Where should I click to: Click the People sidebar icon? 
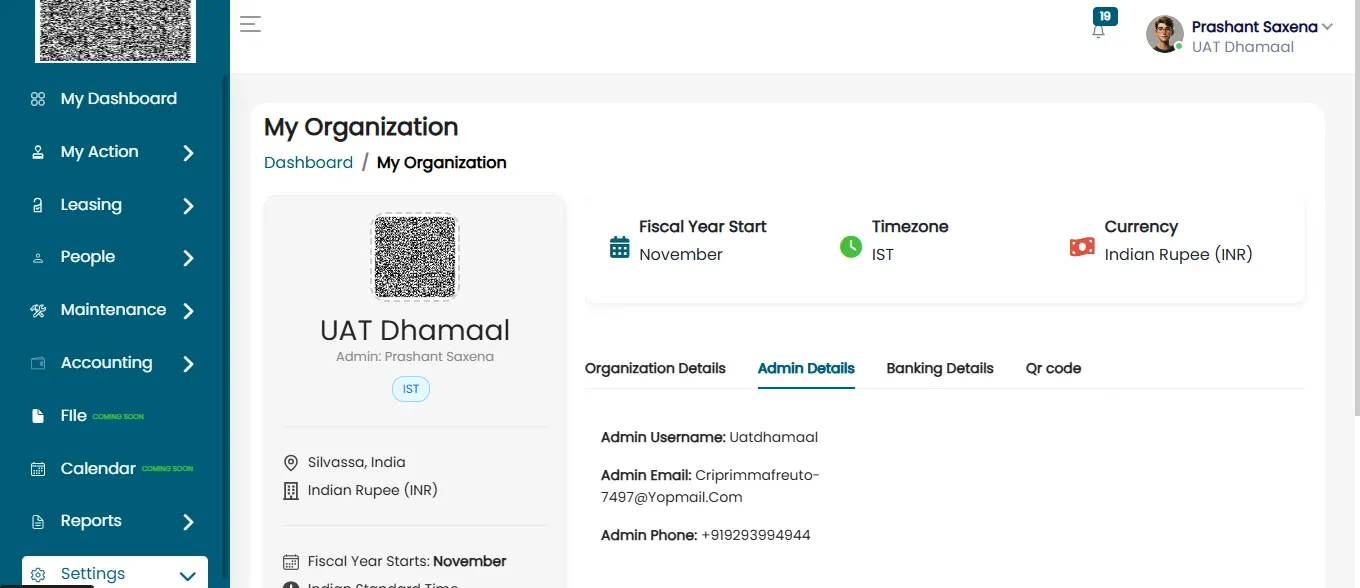click(38, 258)
